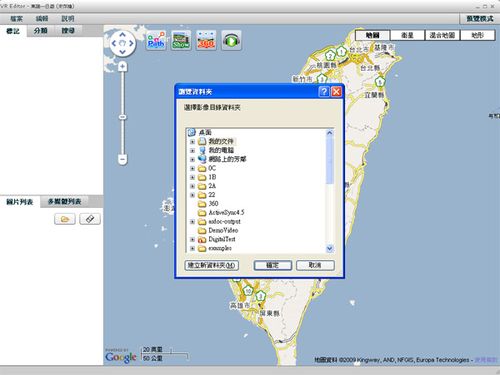Expand the 網路上的芳鄰 tree node

(x=192, y=159)
